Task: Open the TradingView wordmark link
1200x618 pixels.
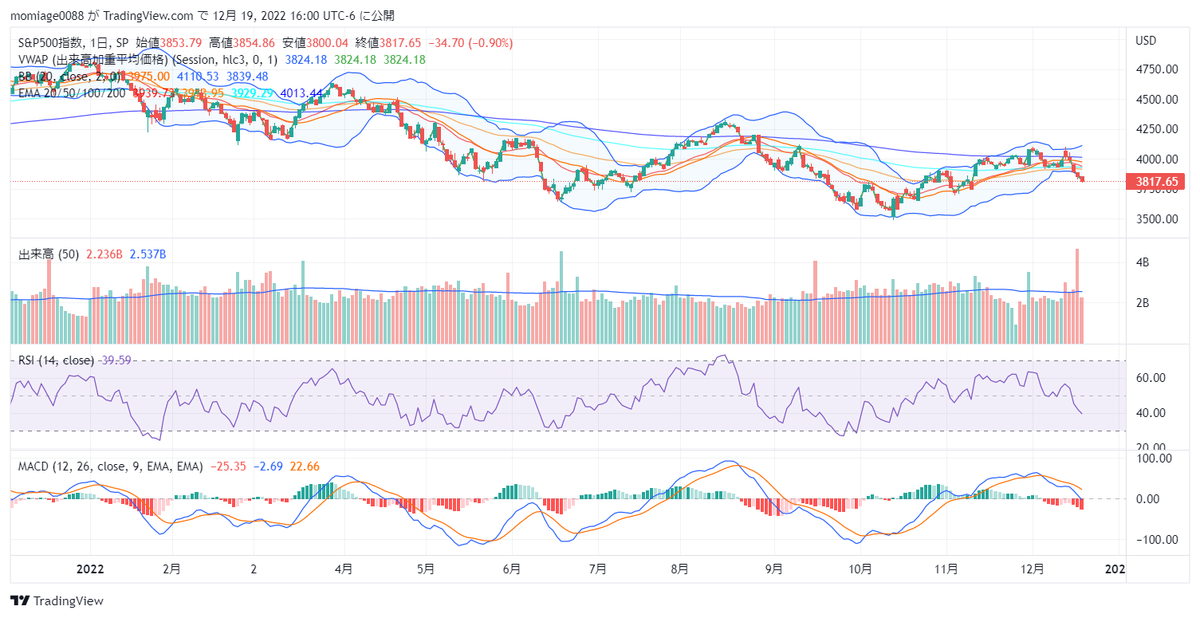Action: click(69, 601)
